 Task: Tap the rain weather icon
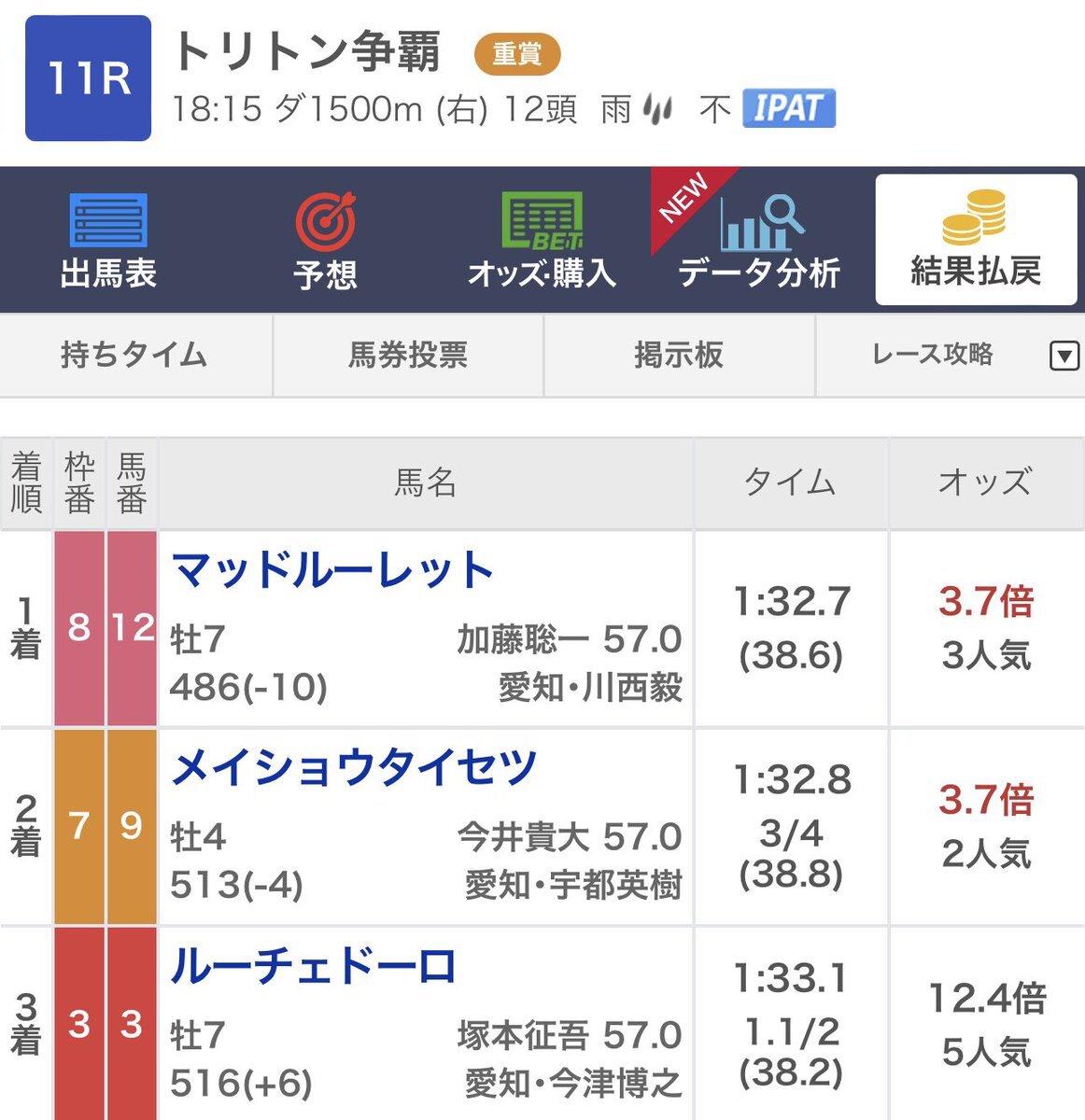click(x=658, y=110)
